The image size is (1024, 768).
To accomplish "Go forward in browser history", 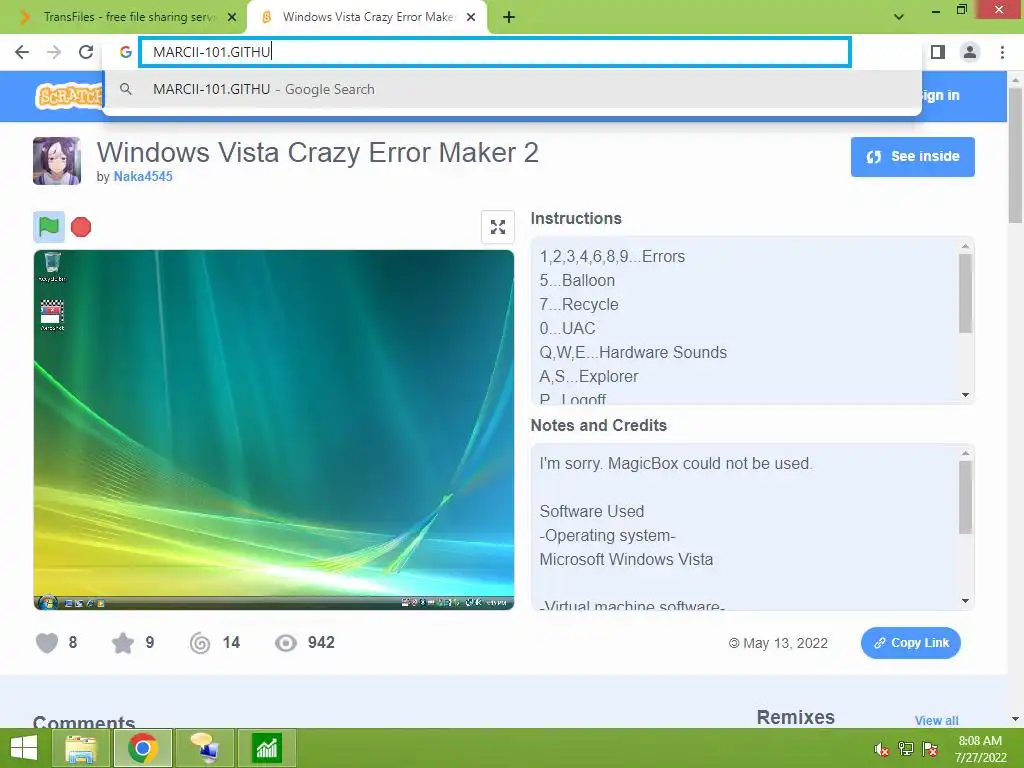I will (54, 52).
